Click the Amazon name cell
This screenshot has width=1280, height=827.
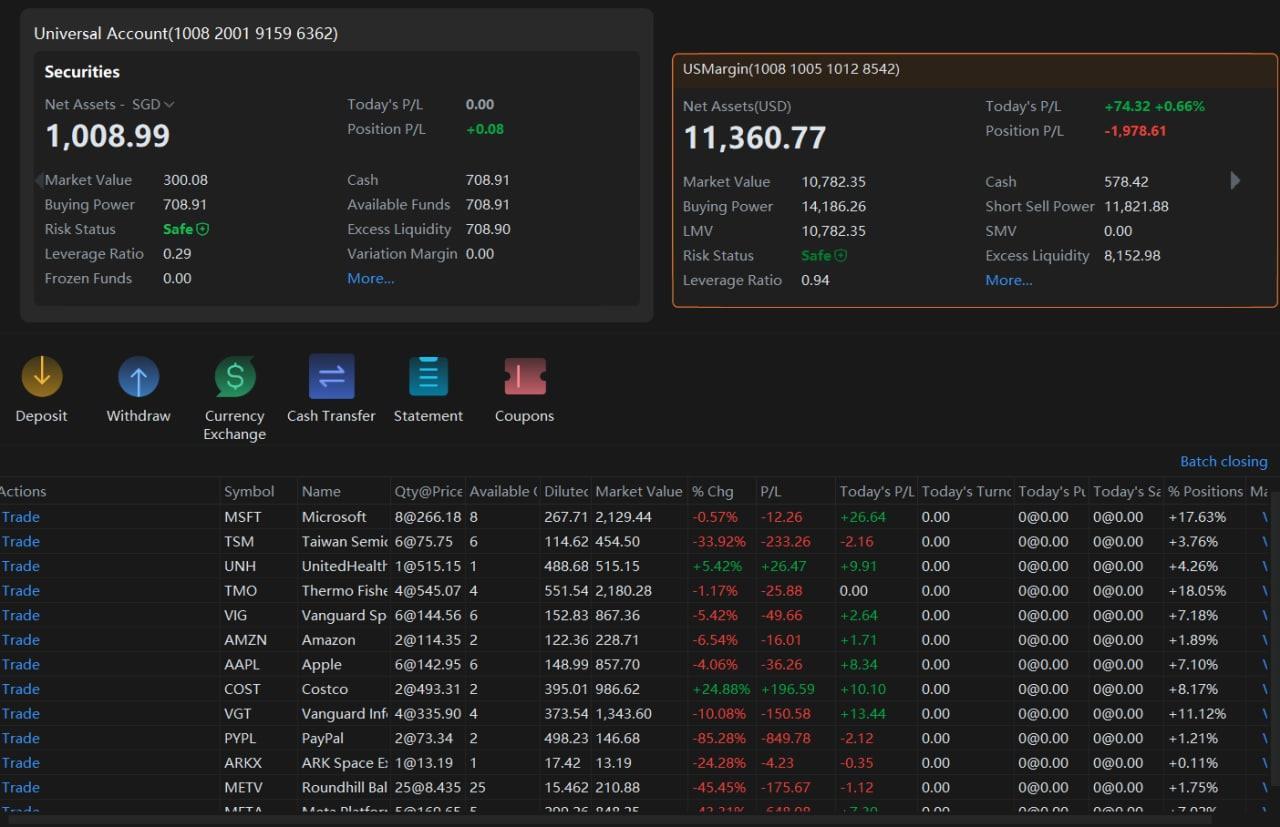point(328,640)
